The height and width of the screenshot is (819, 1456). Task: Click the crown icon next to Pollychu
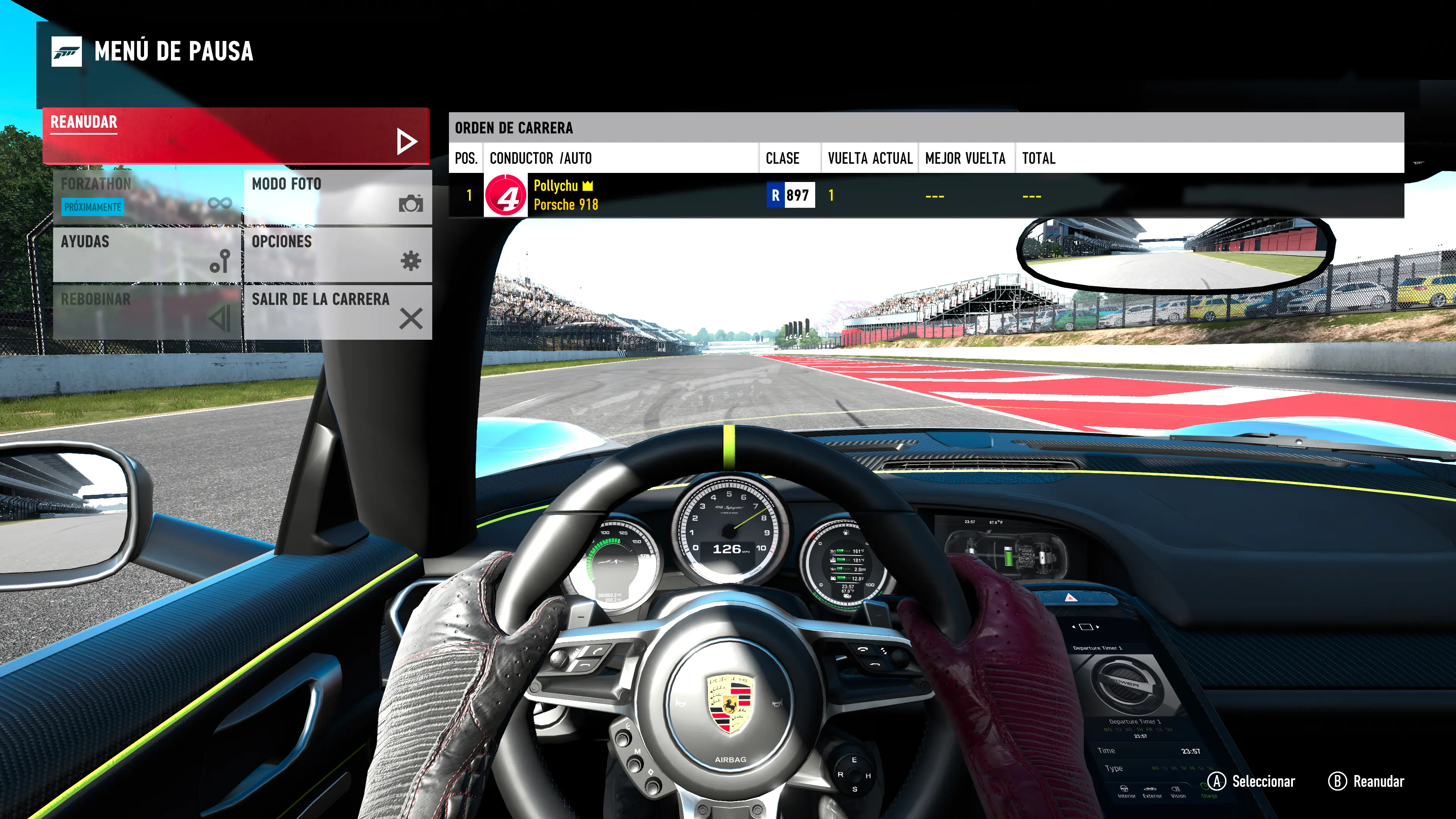588,185
